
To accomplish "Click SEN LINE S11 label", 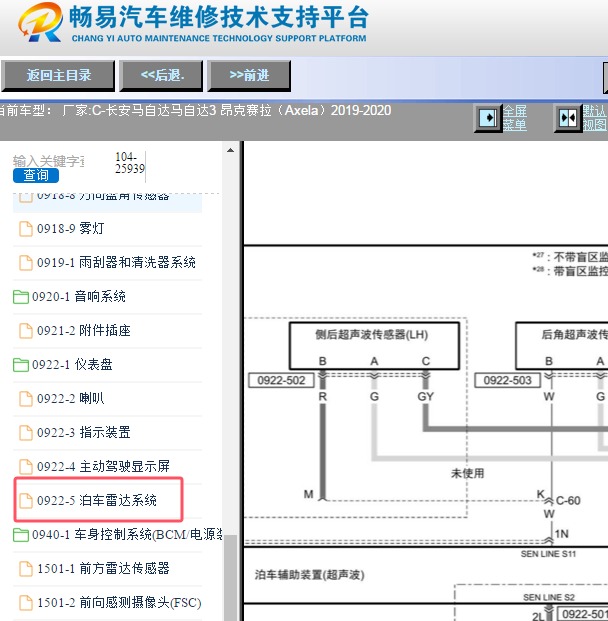I will [x=548, y=554].
